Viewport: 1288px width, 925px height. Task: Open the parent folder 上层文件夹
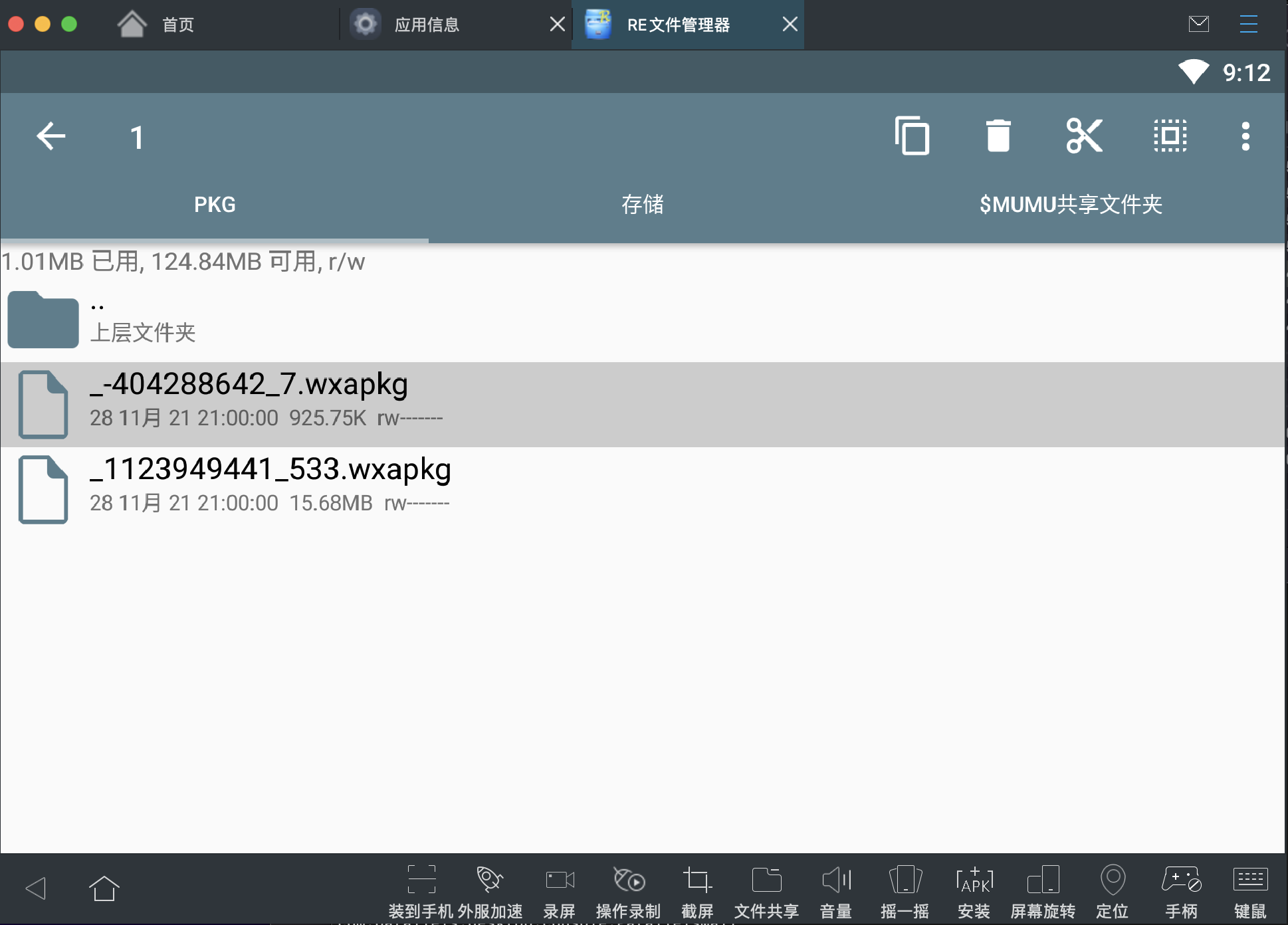click(142, 320)
